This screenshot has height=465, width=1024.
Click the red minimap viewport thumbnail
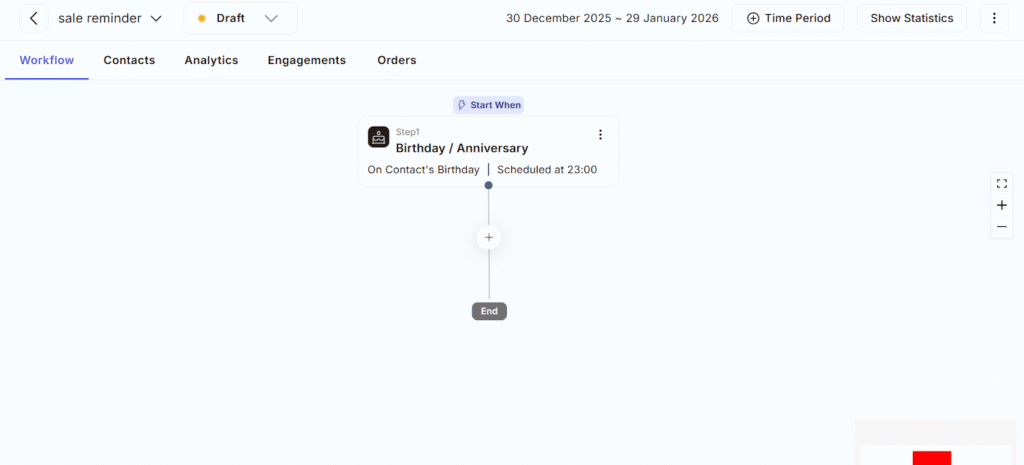coord(931,457)
